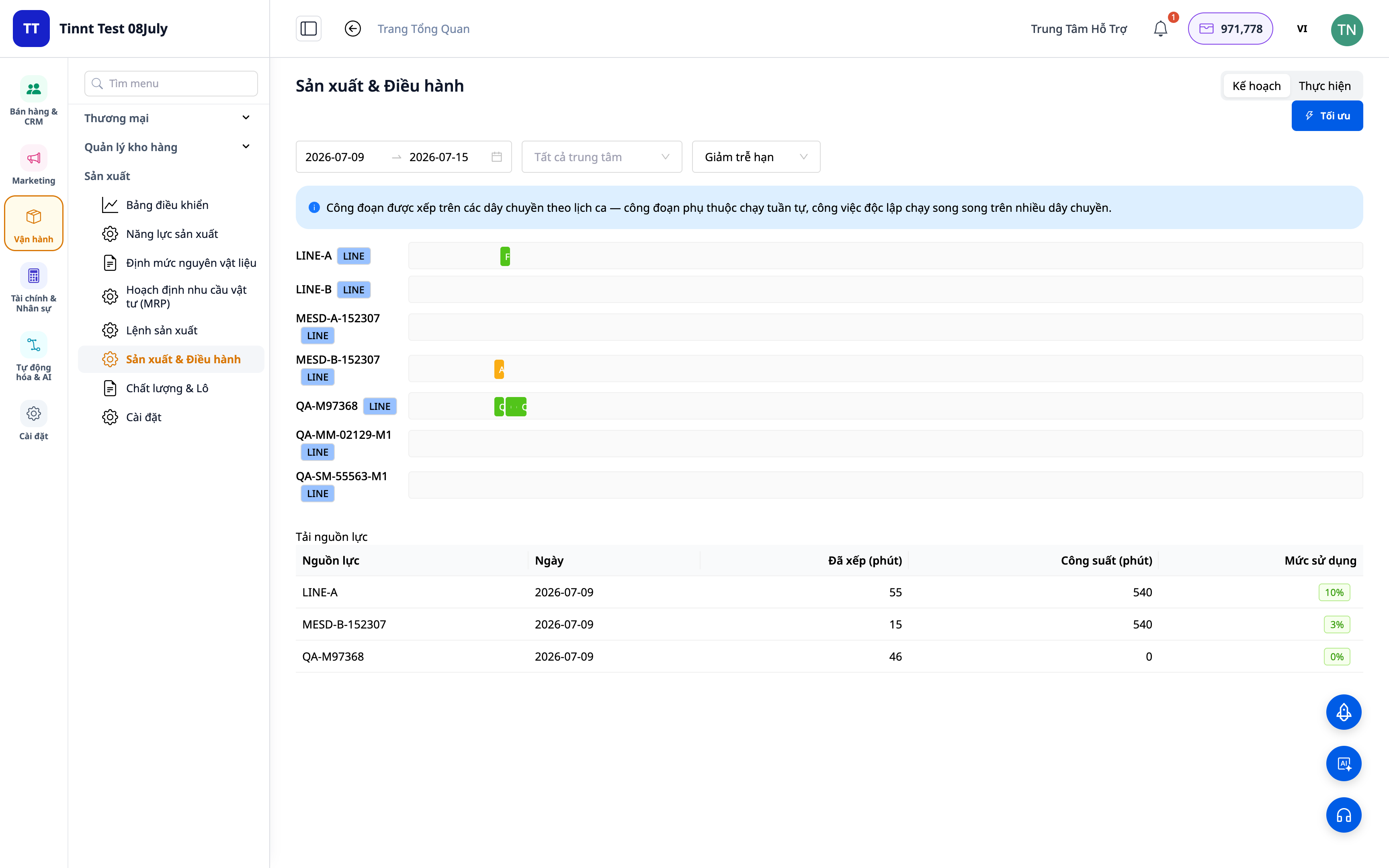Open the Giảm trễ hạn dropdown
The width and height of the screenshot is (1389, 868).
tap(756, 157)
